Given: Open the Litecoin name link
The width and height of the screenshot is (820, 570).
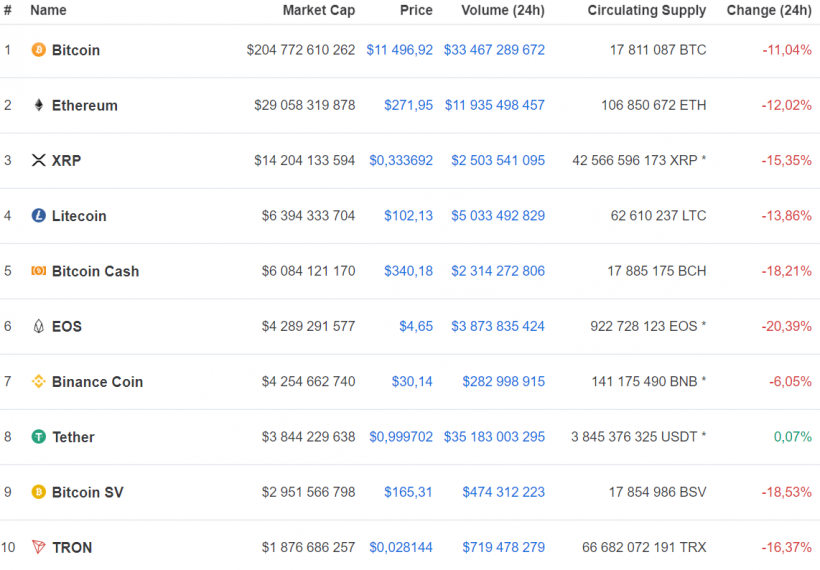Looking at the screenshot, I should click(x=79, y=216).
